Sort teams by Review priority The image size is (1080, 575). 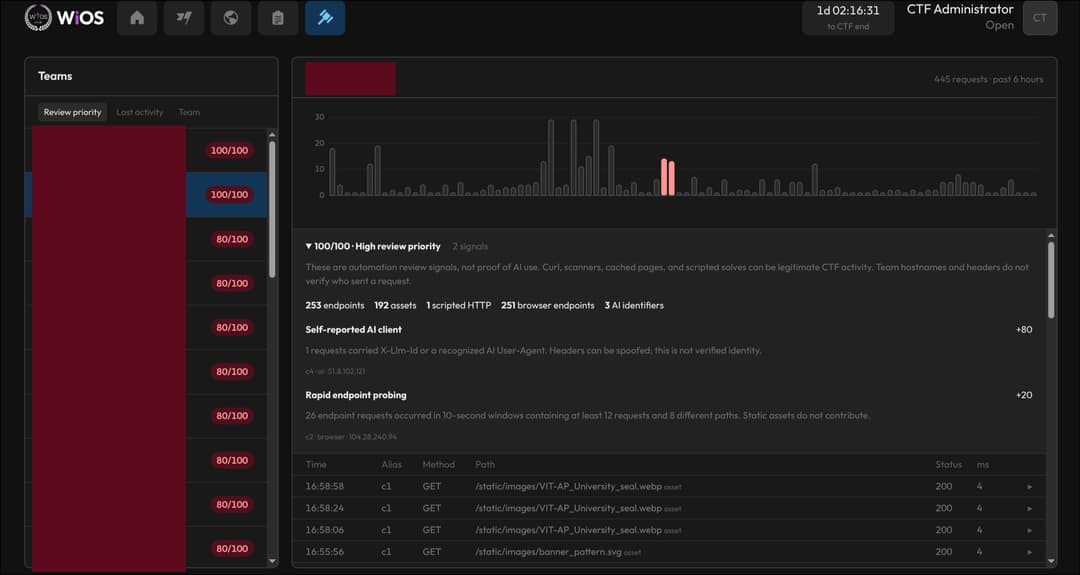[x=72, y=112]
